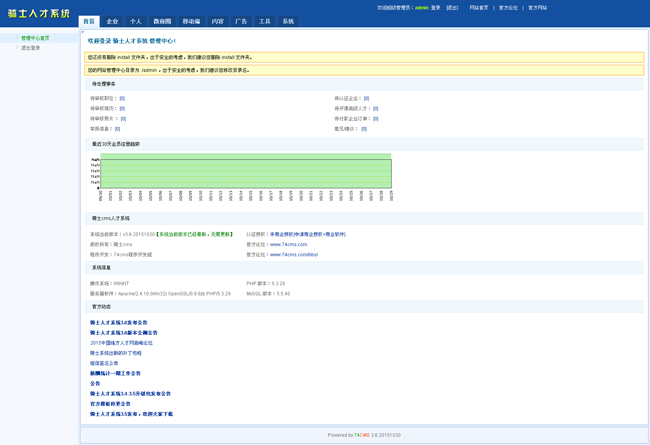Screen dimensions: 650x445
Task: Click the 骑士人才系统 logo
Action: [38, 14]
